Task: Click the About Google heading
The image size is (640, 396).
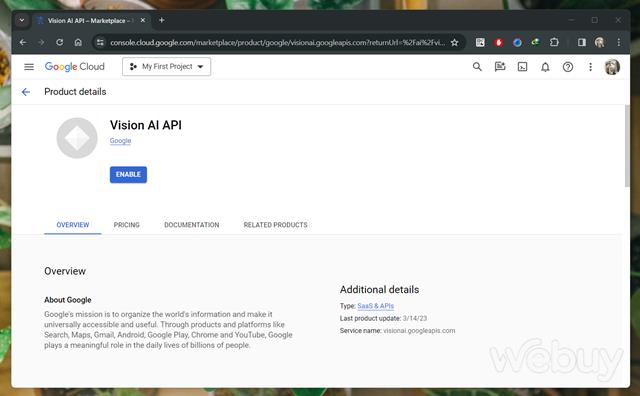Action: [68, 300]
